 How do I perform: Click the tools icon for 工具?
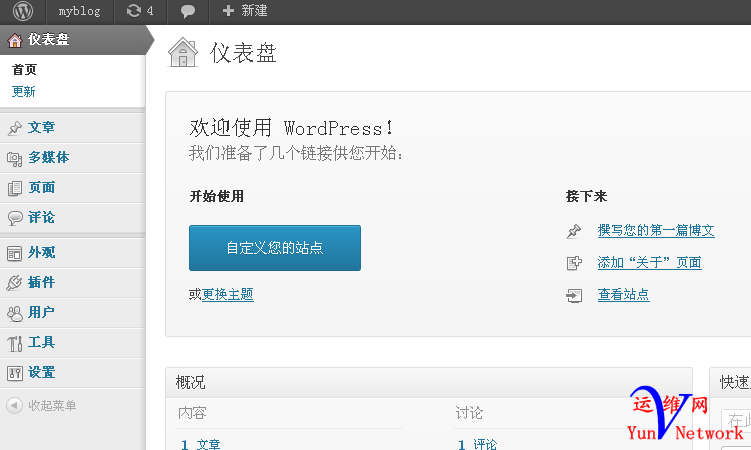point(15,343)
